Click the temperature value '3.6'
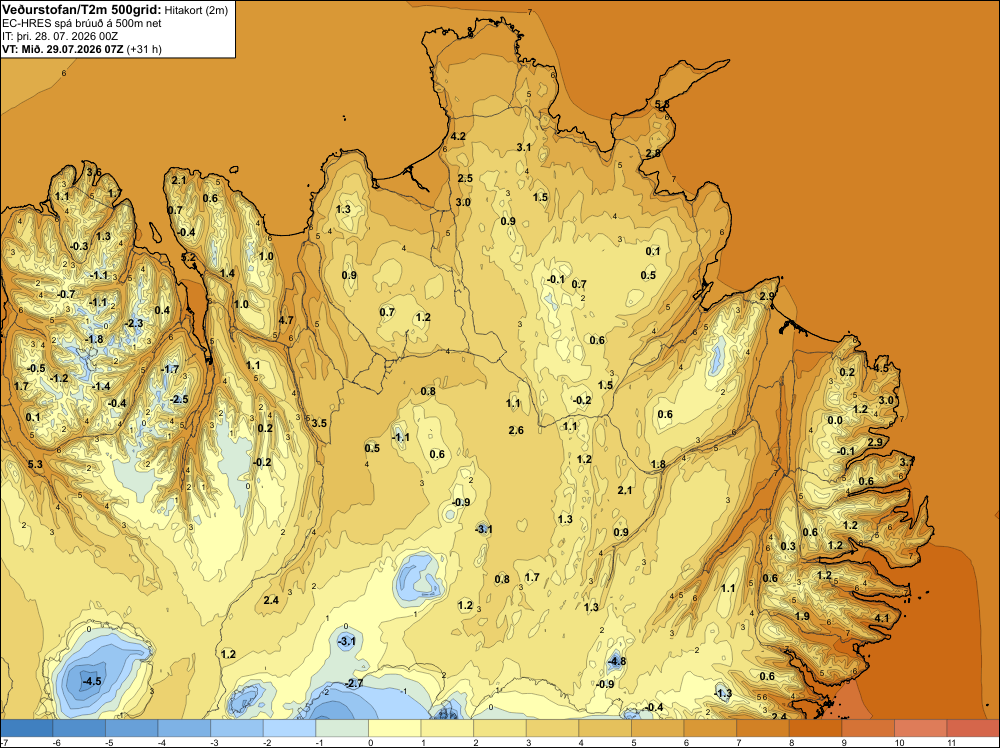 click(x=94, y=172)
